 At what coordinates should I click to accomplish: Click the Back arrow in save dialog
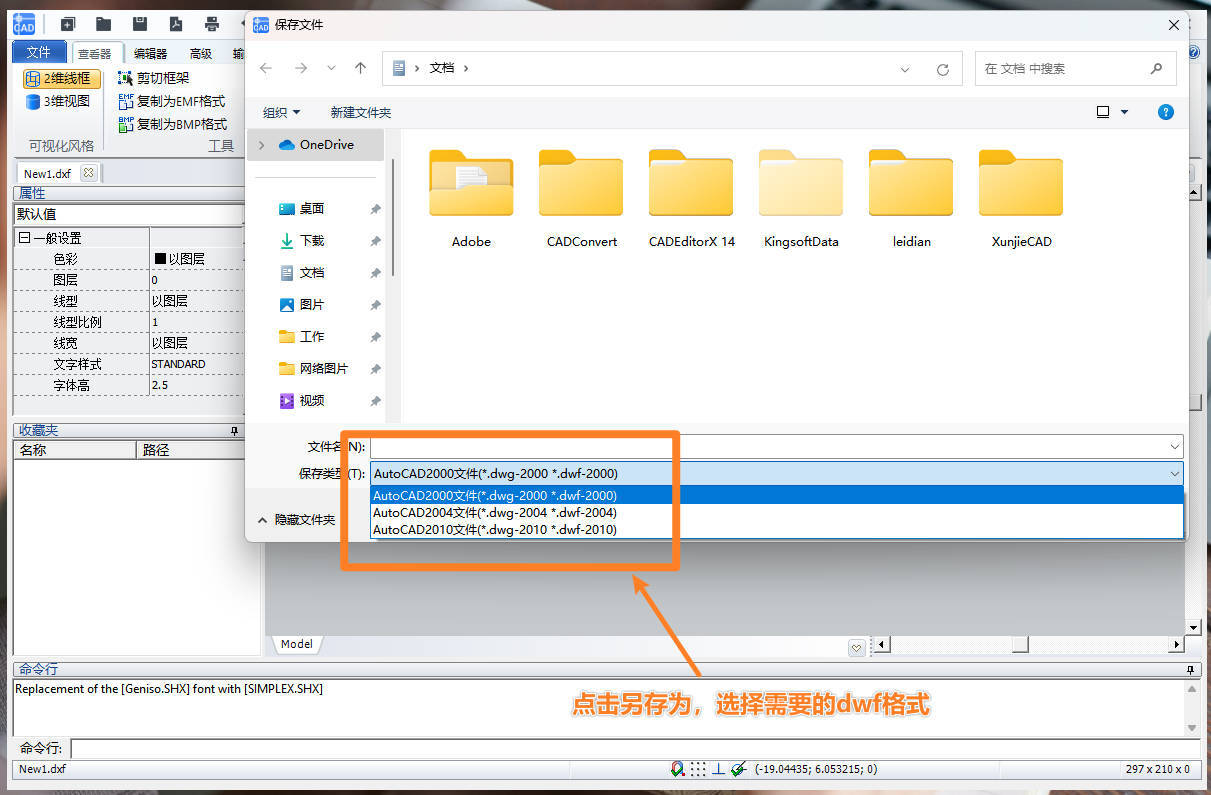point(265,68)
